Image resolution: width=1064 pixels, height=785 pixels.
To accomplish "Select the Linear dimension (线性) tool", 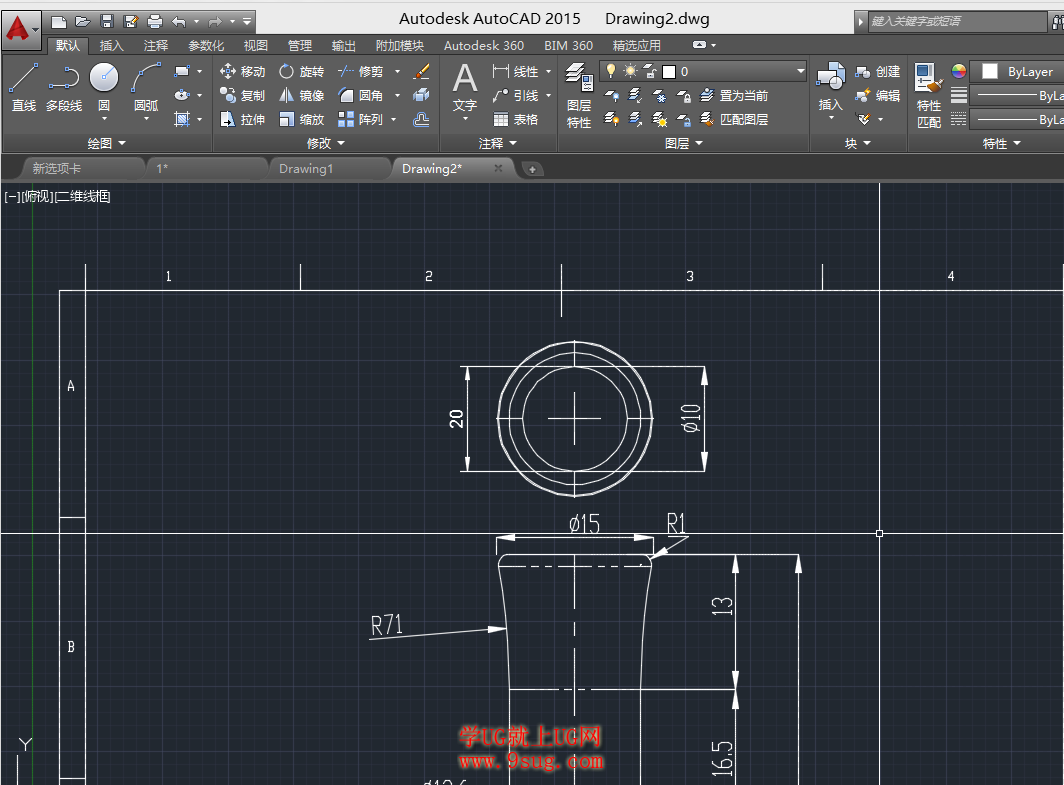I will point(516,71).
